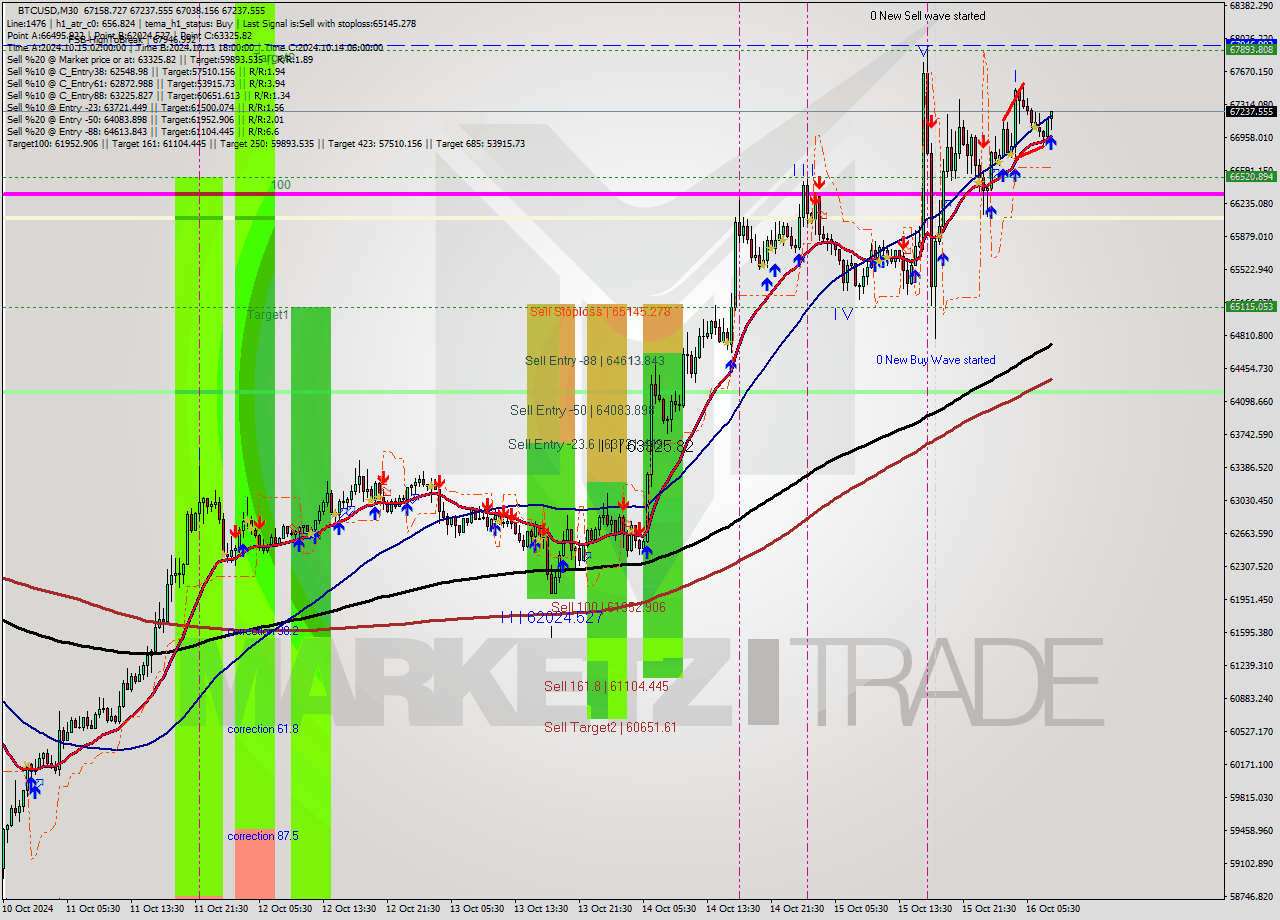Select price axis value 63030.450
The width and height of the screenshot is (1280, 920).
click(x=1251, y=501)
